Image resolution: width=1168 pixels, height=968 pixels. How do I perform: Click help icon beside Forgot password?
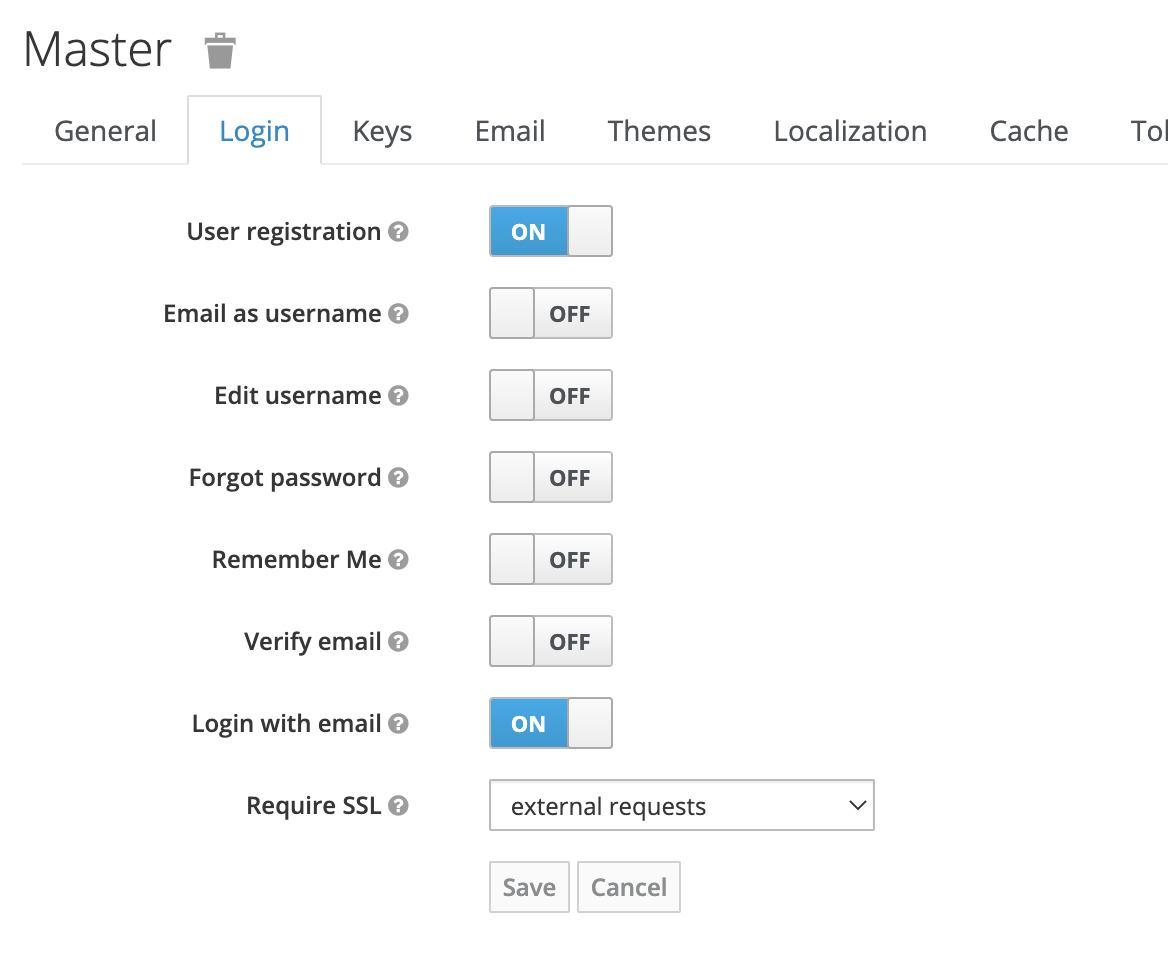(x=398, y=478)
